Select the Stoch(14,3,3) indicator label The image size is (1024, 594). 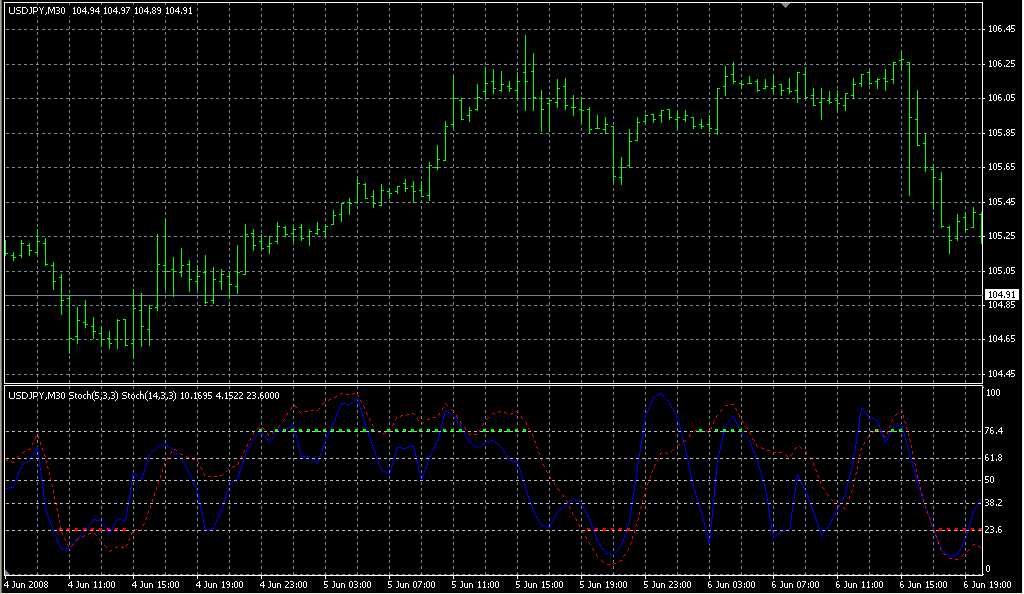150,396
